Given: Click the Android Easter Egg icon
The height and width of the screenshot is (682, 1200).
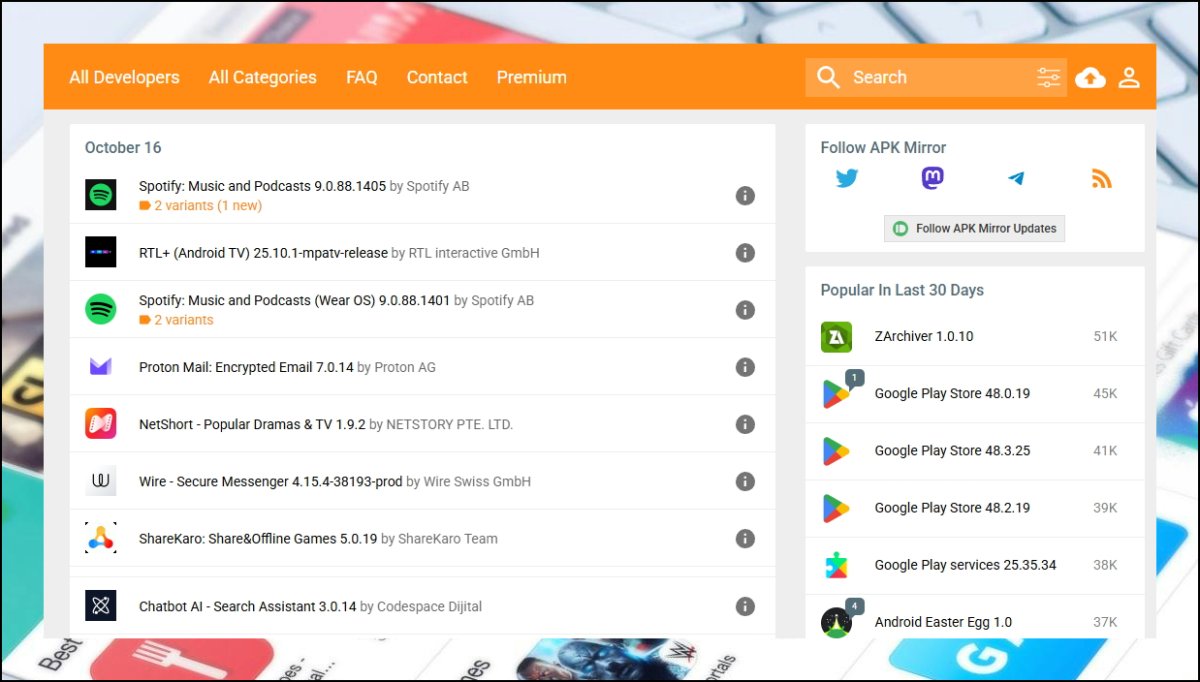Looking at the screenshot, I should point(836,622).
